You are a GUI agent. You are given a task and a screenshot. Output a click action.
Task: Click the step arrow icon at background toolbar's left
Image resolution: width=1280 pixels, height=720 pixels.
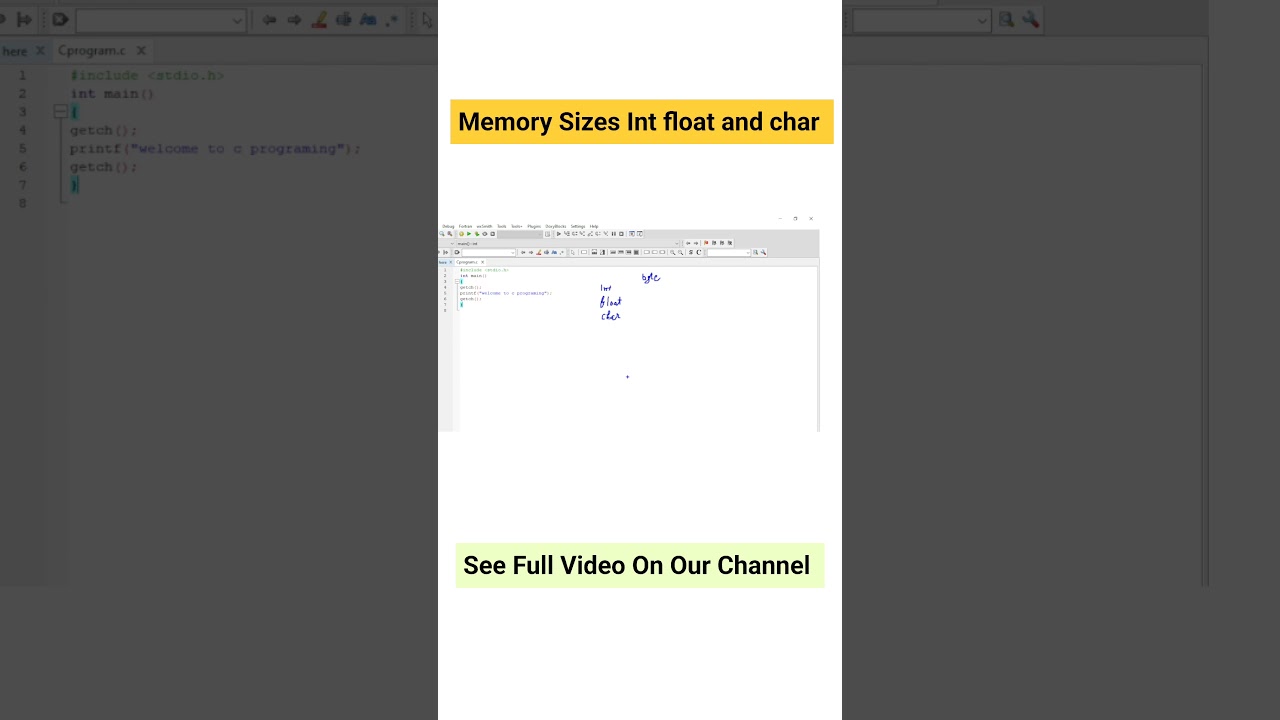(x=24, y=19)
